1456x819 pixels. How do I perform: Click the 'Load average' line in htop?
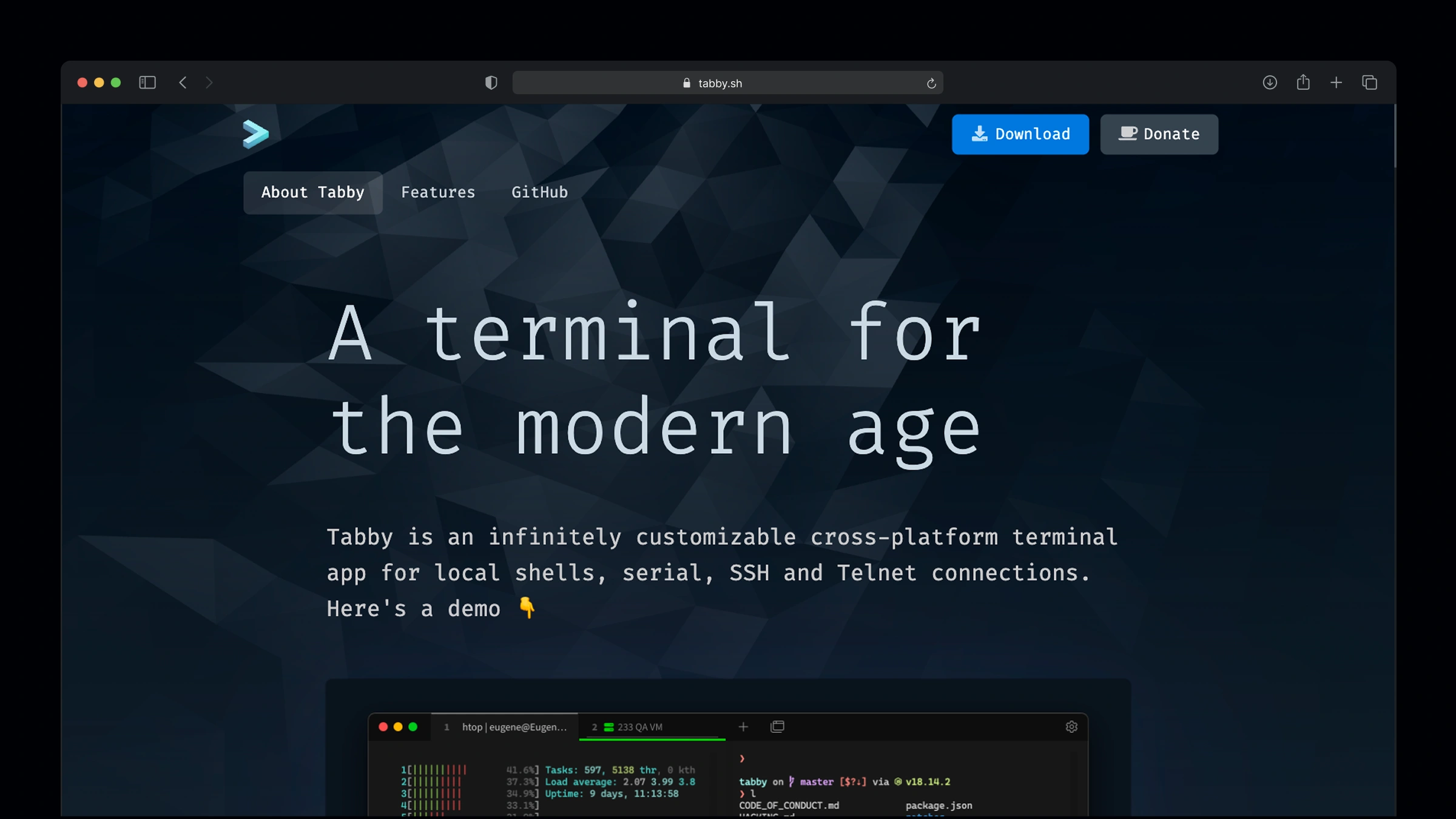620,782
